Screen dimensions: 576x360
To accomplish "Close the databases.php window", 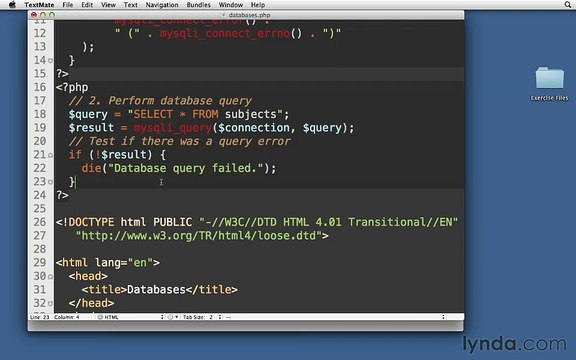I will click(34, 15).
